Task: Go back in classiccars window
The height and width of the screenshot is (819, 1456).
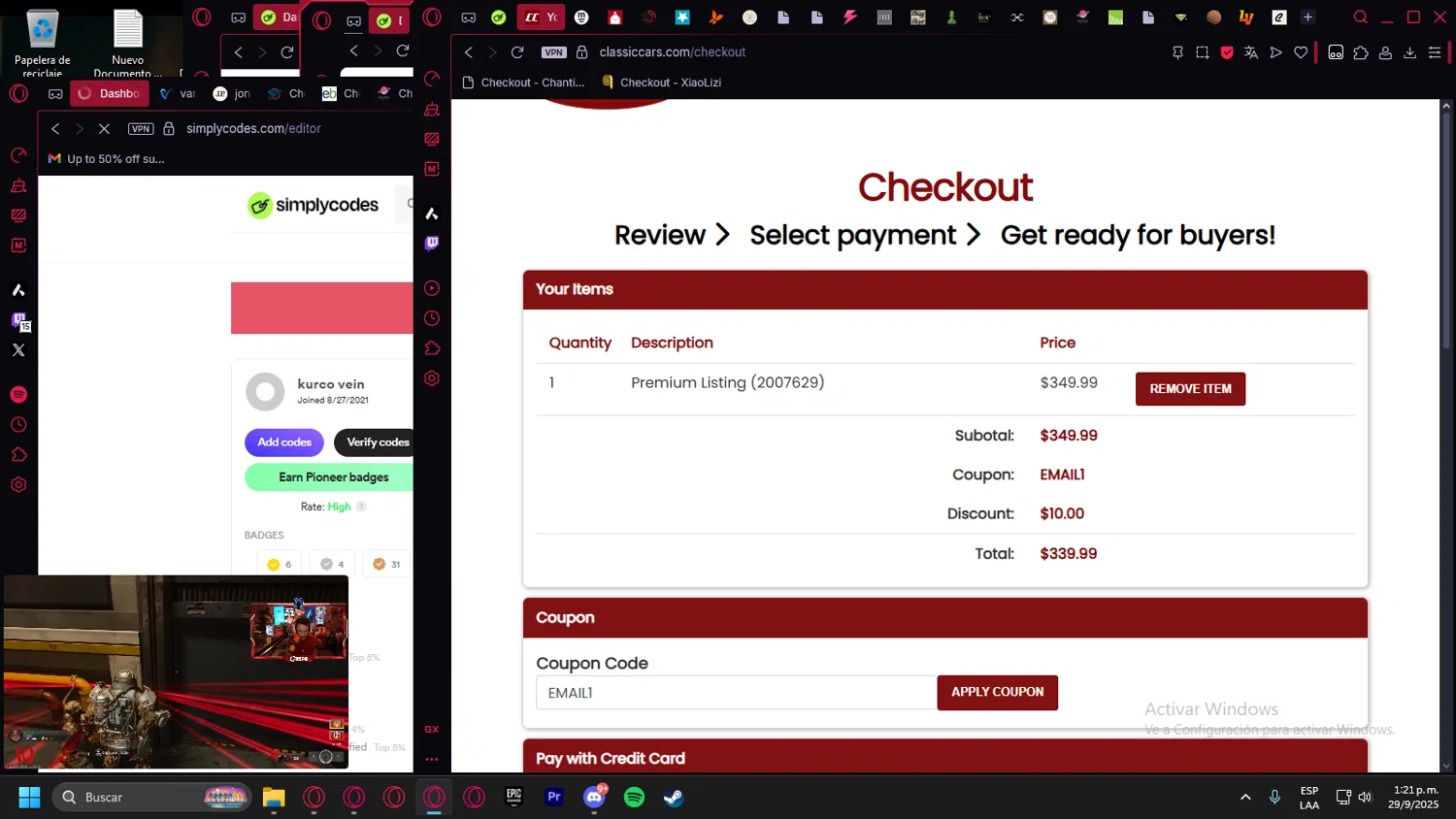Action: pyautogui.click(x=469, y=52)
